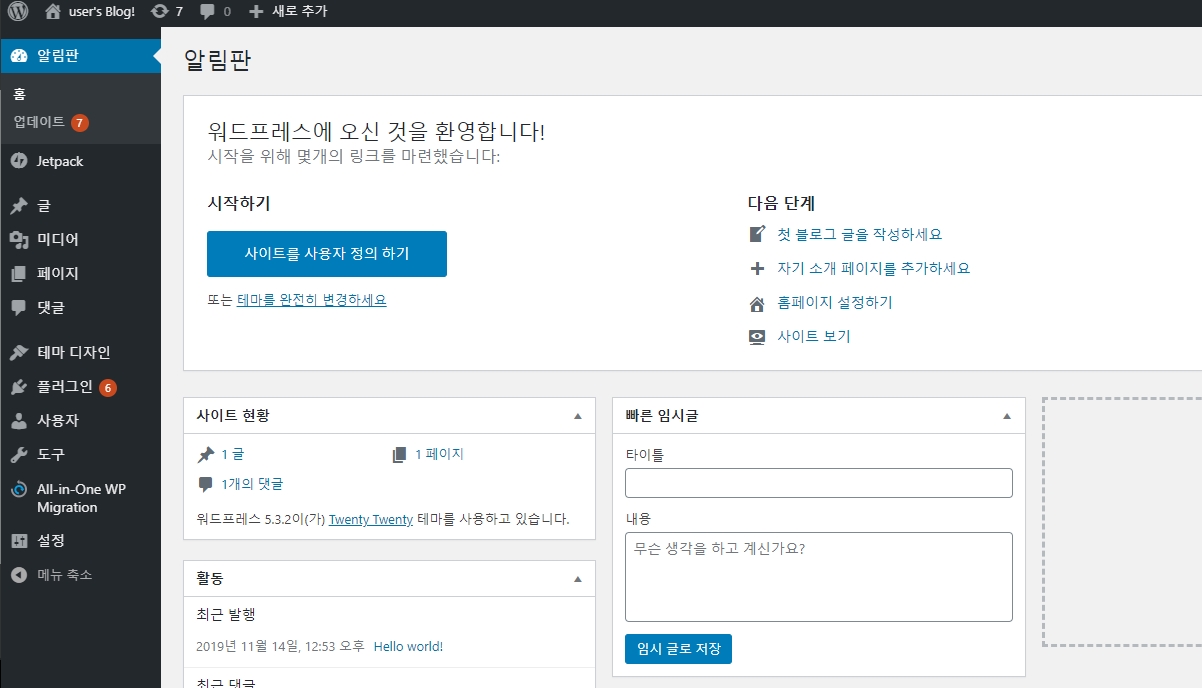Follow the 자기 소개 페이지를 추가하세요 link
The height and width of the screenshot is (688, 1202).
pyautogui.click(x=874, y=268)
